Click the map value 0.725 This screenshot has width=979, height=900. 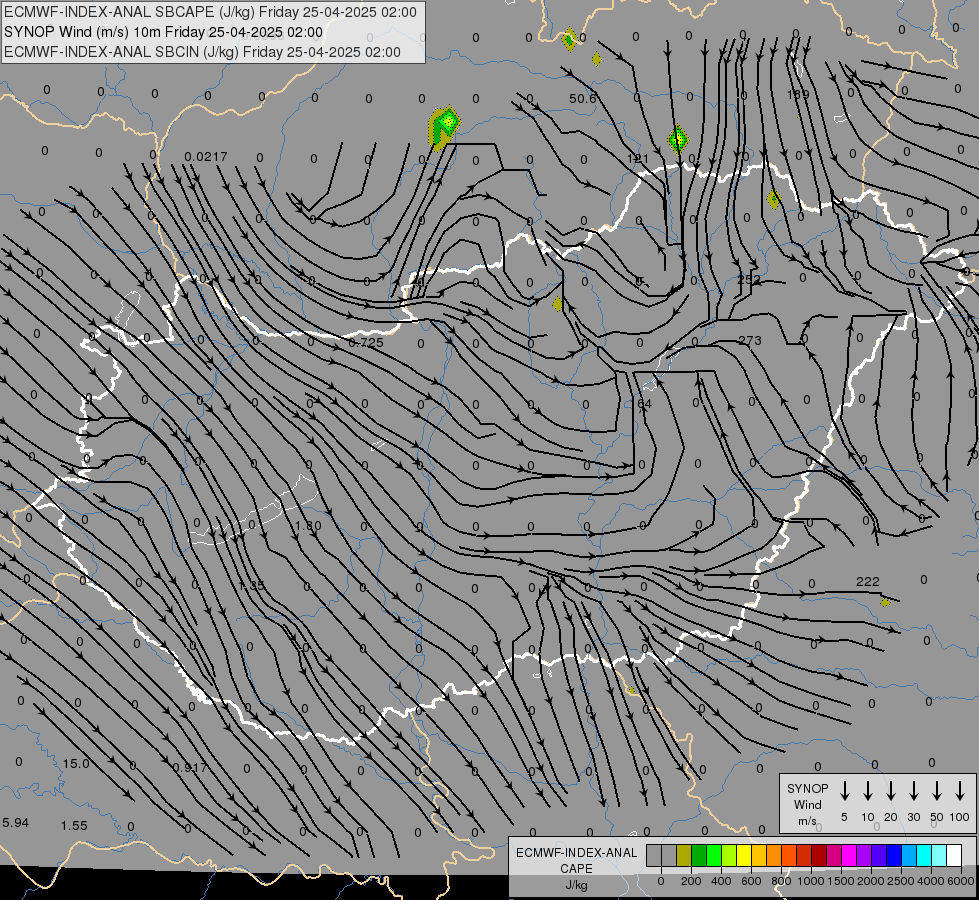(366, 342)
